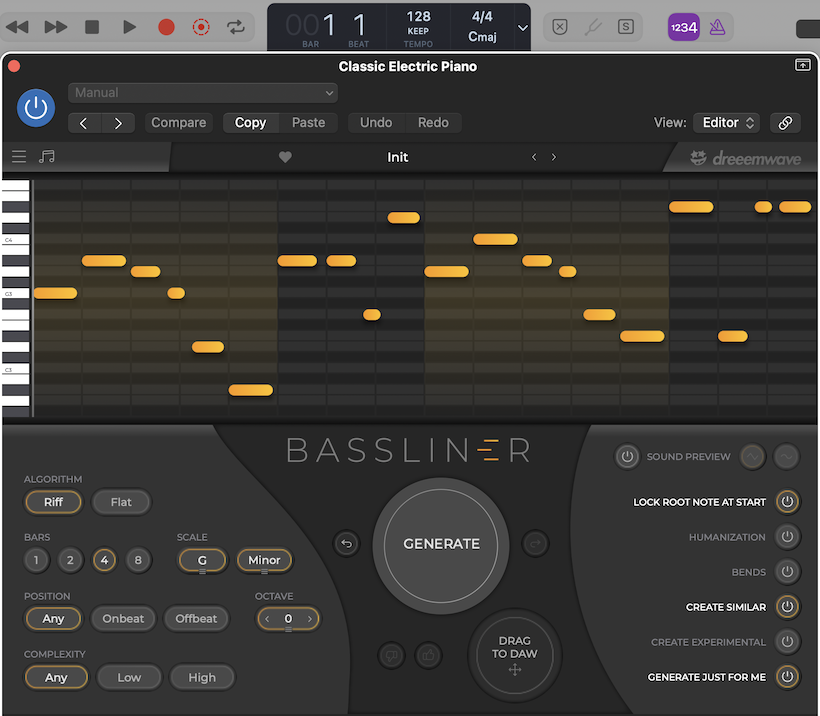The image size is (820, 716).
Task: Click the thumbs up icon
Action: tap(428, 655)
